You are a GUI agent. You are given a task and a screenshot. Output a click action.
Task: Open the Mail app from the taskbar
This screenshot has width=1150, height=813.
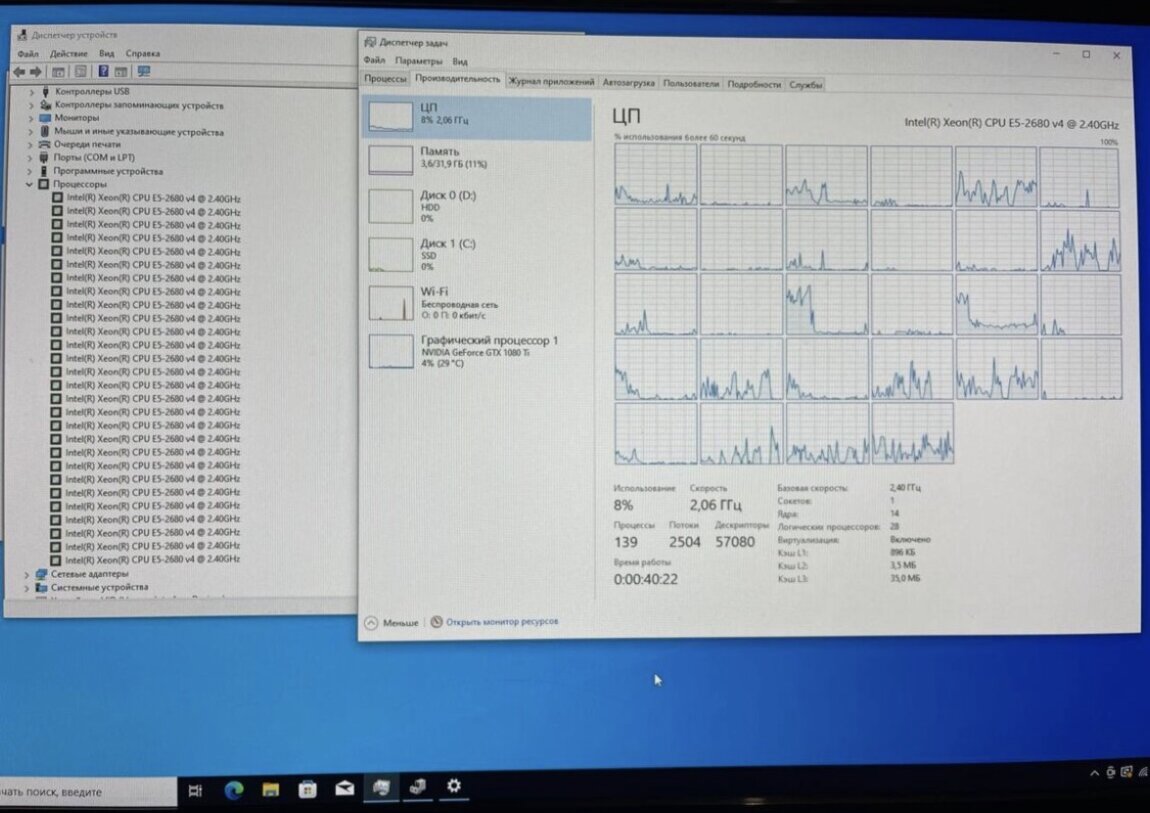point(345,789)
